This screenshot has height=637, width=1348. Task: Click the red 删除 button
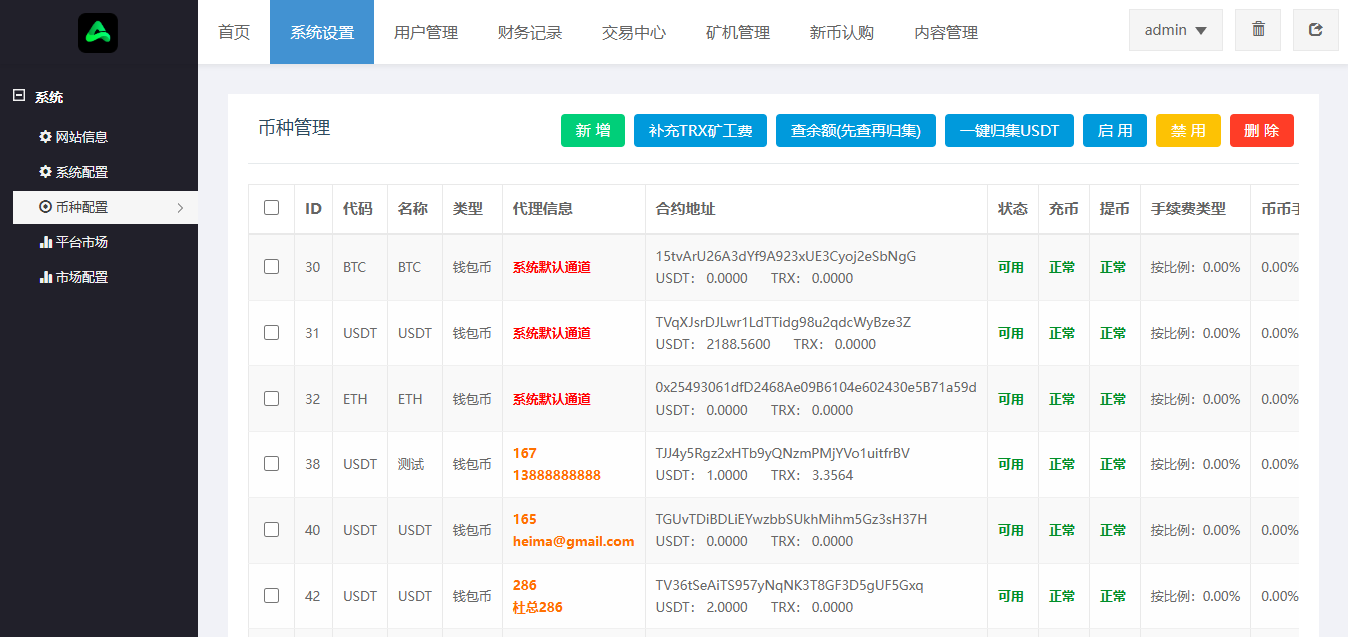coord(1261,131)
